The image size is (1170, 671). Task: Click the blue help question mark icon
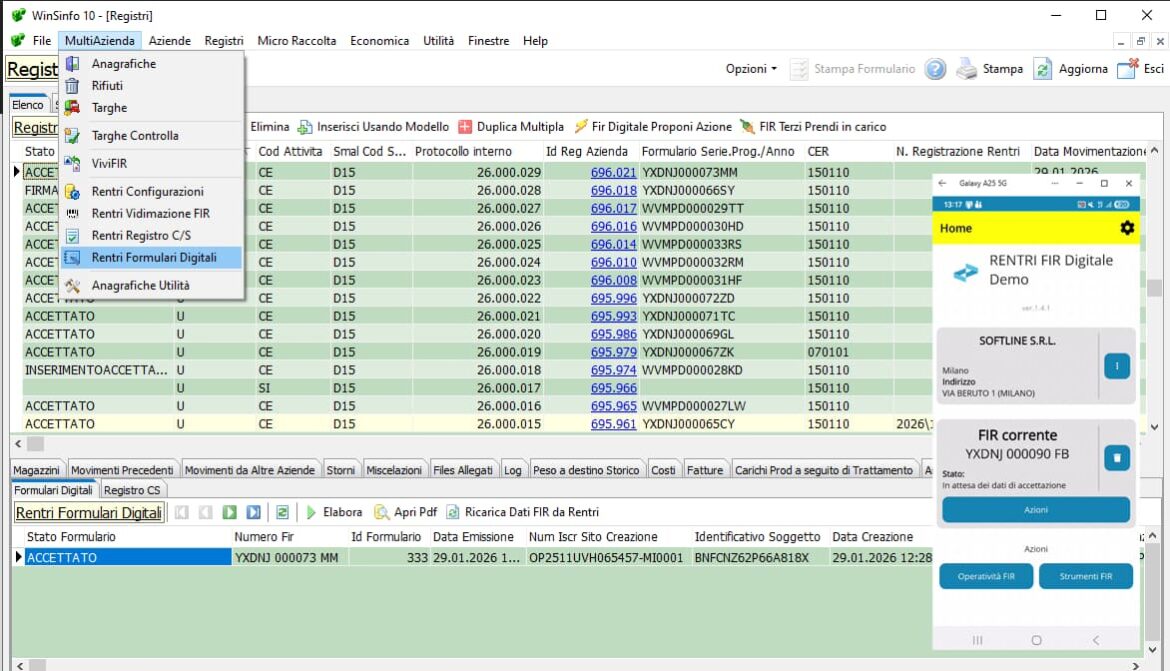pos(935,69)
